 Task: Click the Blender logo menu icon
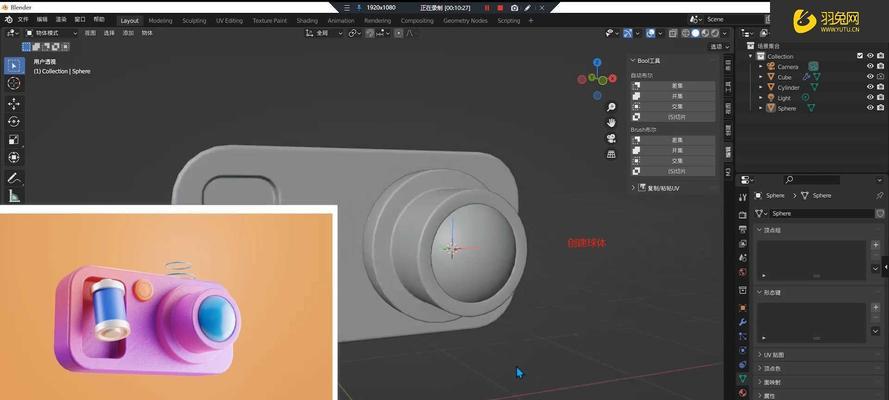pos(8,20)
